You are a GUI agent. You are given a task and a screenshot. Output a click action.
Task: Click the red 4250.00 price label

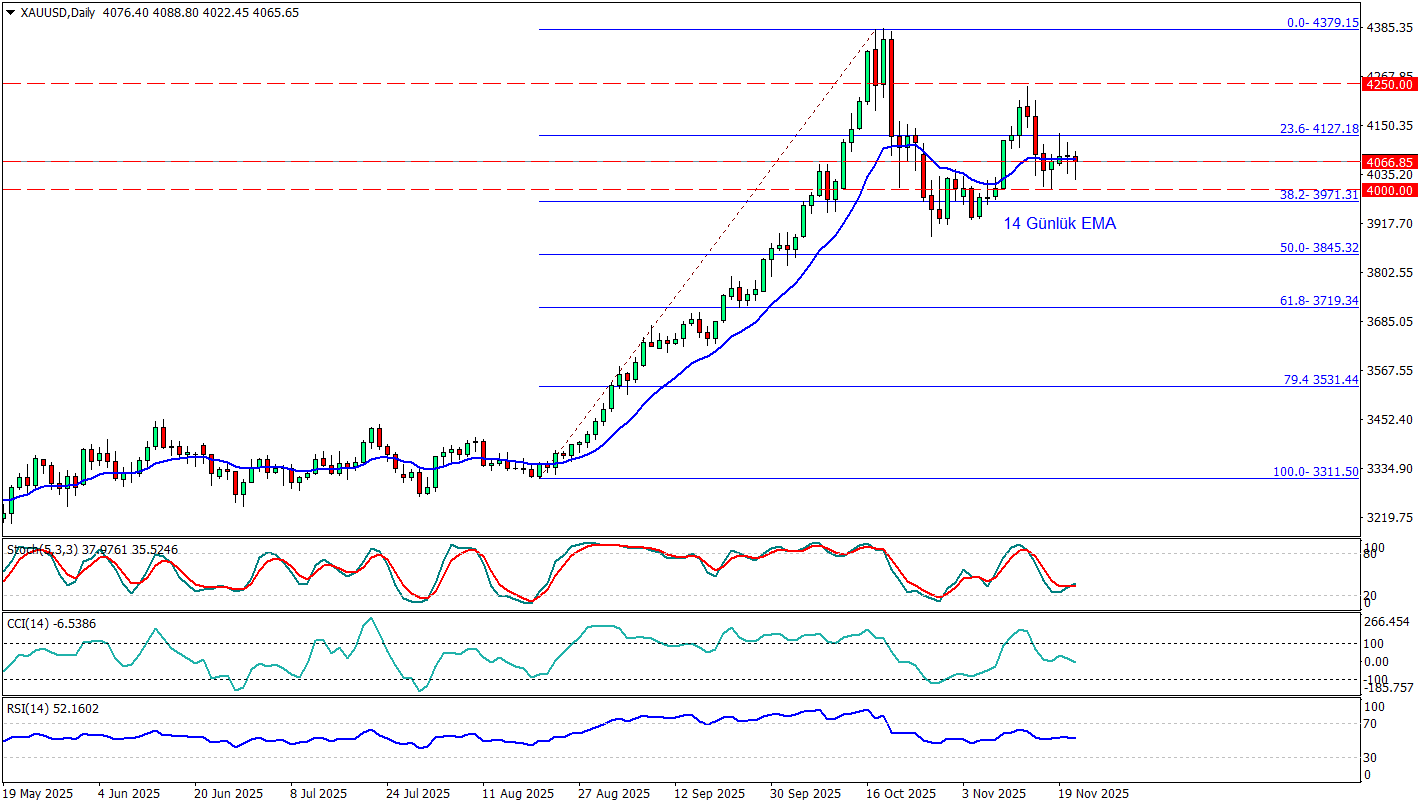pos(1388,85)
